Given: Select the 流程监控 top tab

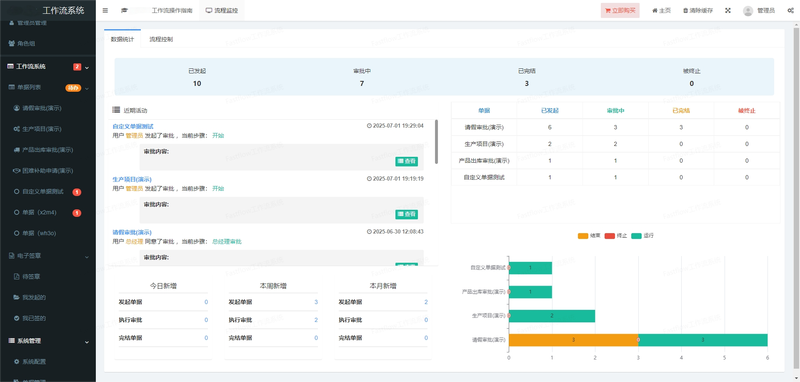Looking at the screenshot, I should pyautogui.click(x=221, y=10).
